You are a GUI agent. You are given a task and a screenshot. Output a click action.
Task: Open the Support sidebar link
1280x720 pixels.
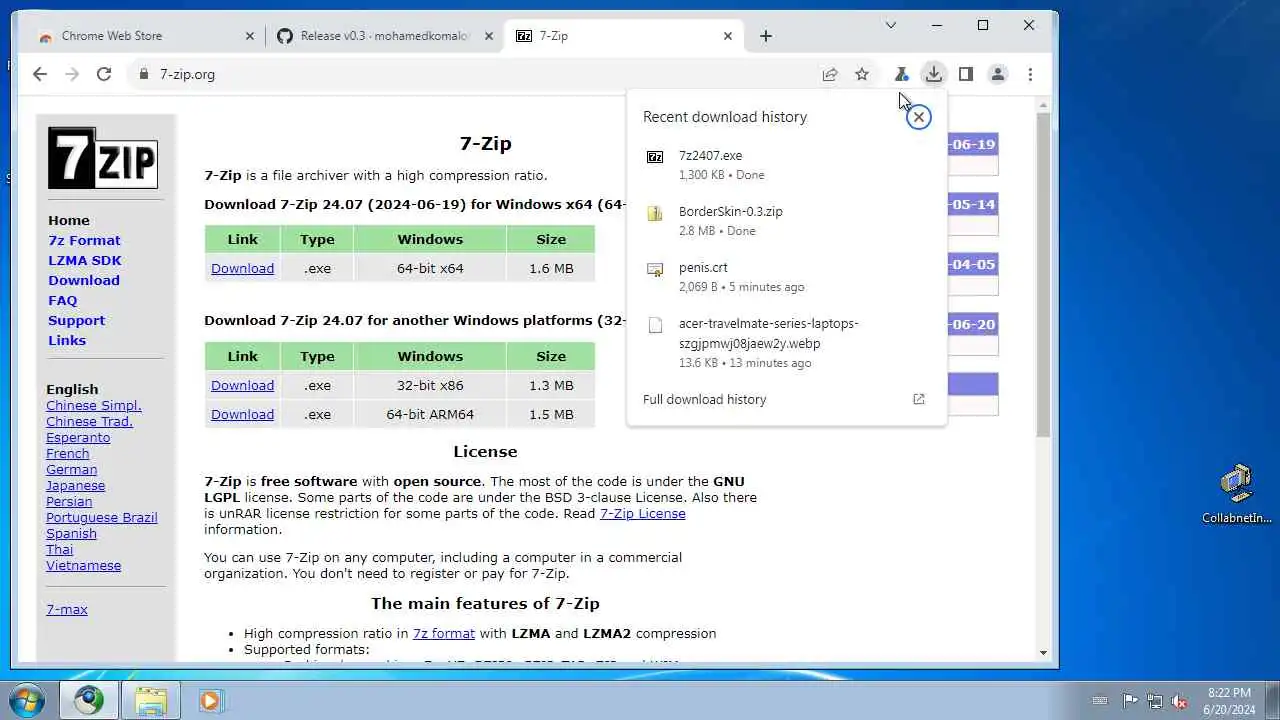click(x=76, y=320)
